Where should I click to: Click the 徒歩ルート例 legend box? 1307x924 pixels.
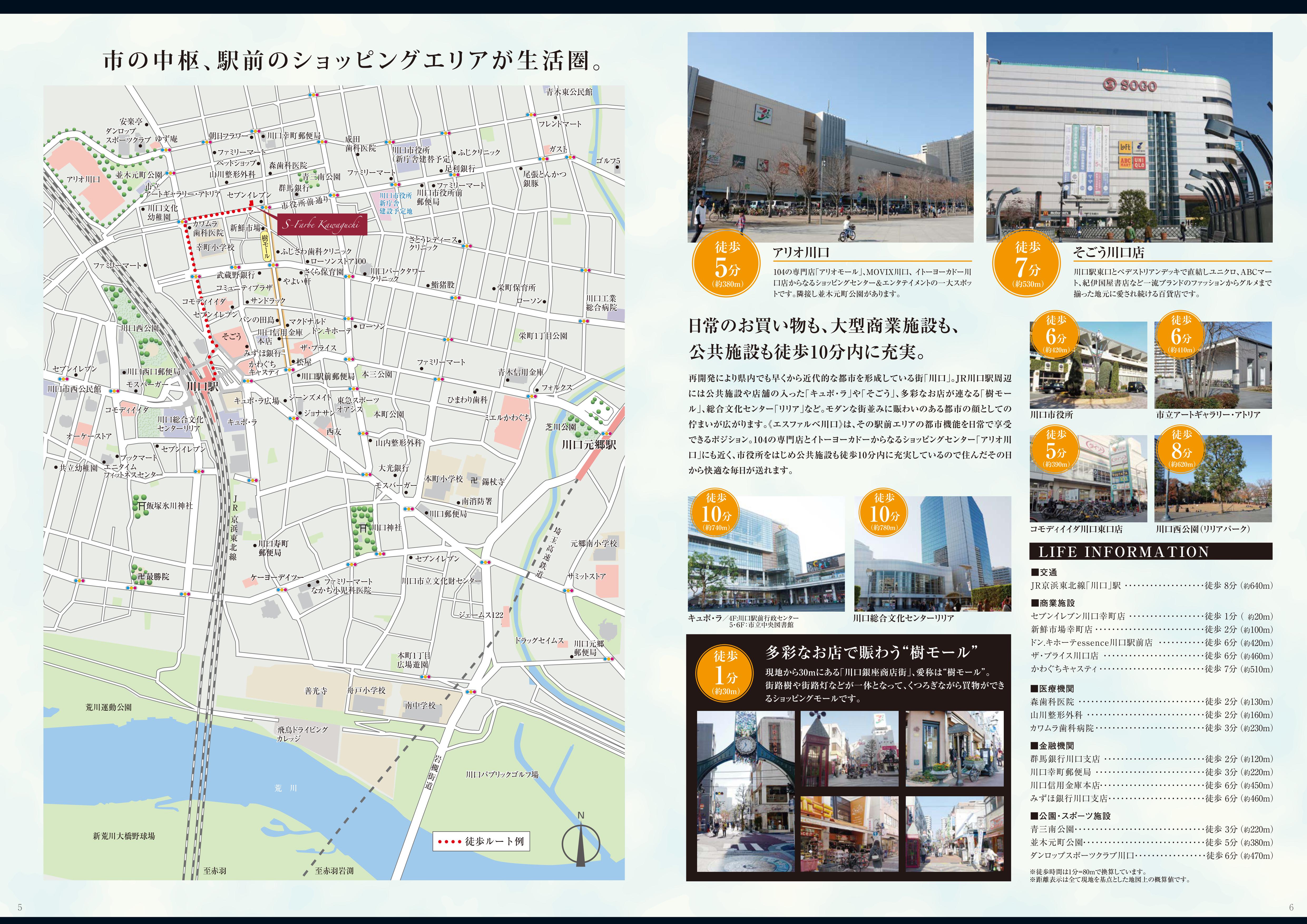(481, 841)
